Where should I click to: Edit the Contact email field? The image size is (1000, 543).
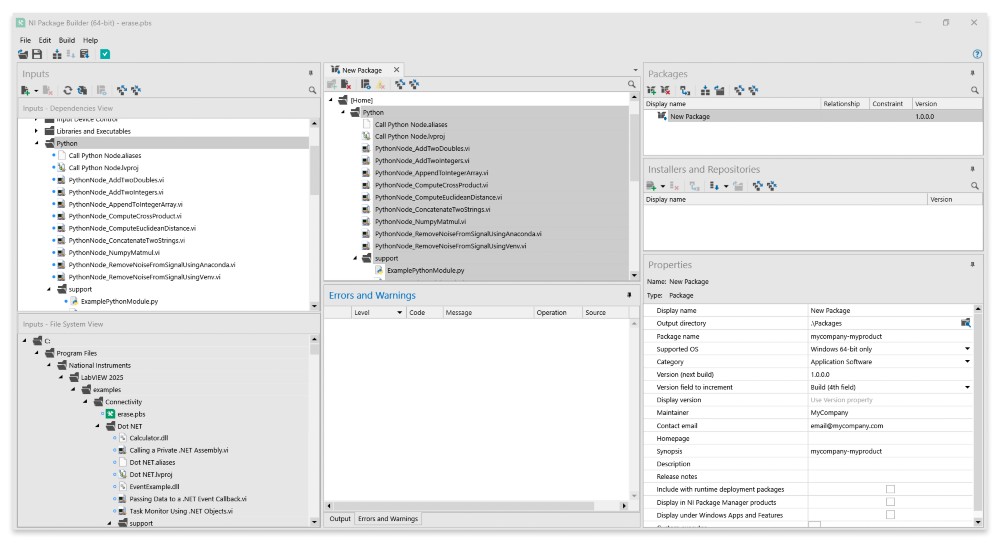pos(890,426)
